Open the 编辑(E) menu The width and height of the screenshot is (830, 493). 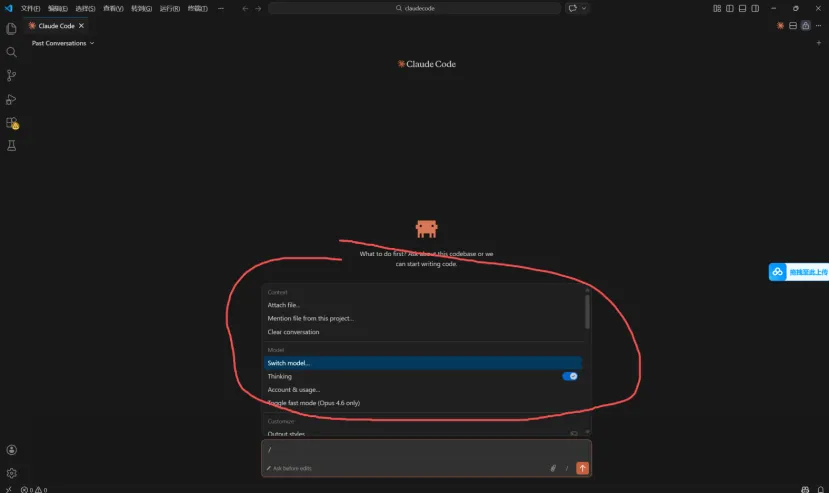coord(58,8)
